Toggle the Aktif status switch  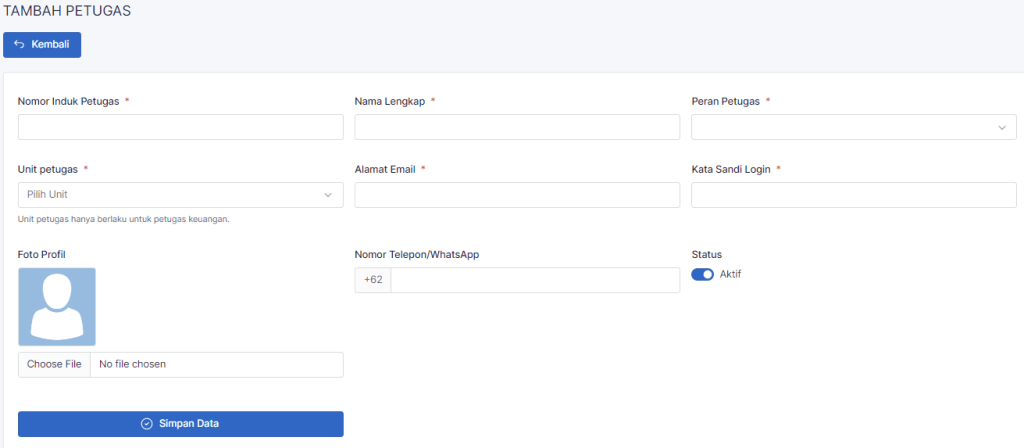point(702,274)
